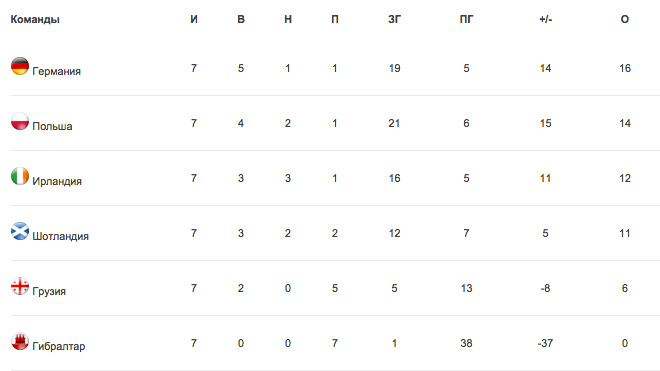Click the О points column header

click(625, 19)
